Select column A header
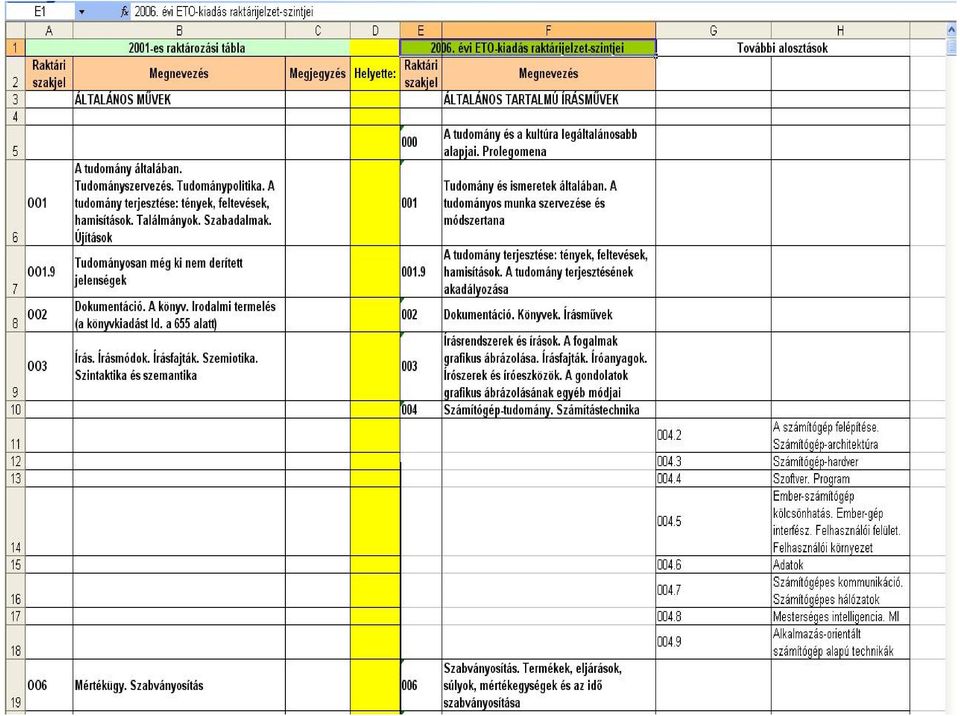The image size is (960, 716). point(49,31)
